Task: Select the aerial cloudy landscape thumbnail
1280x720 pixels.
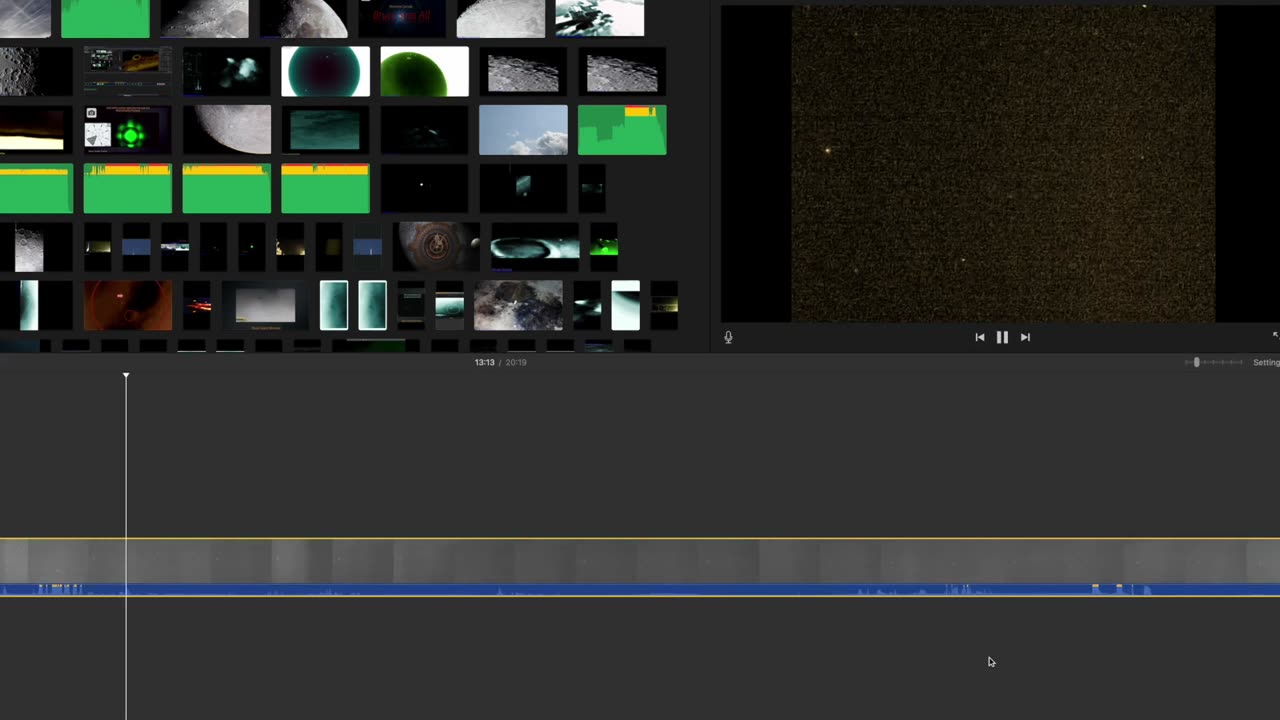Action: pos(518,305)
